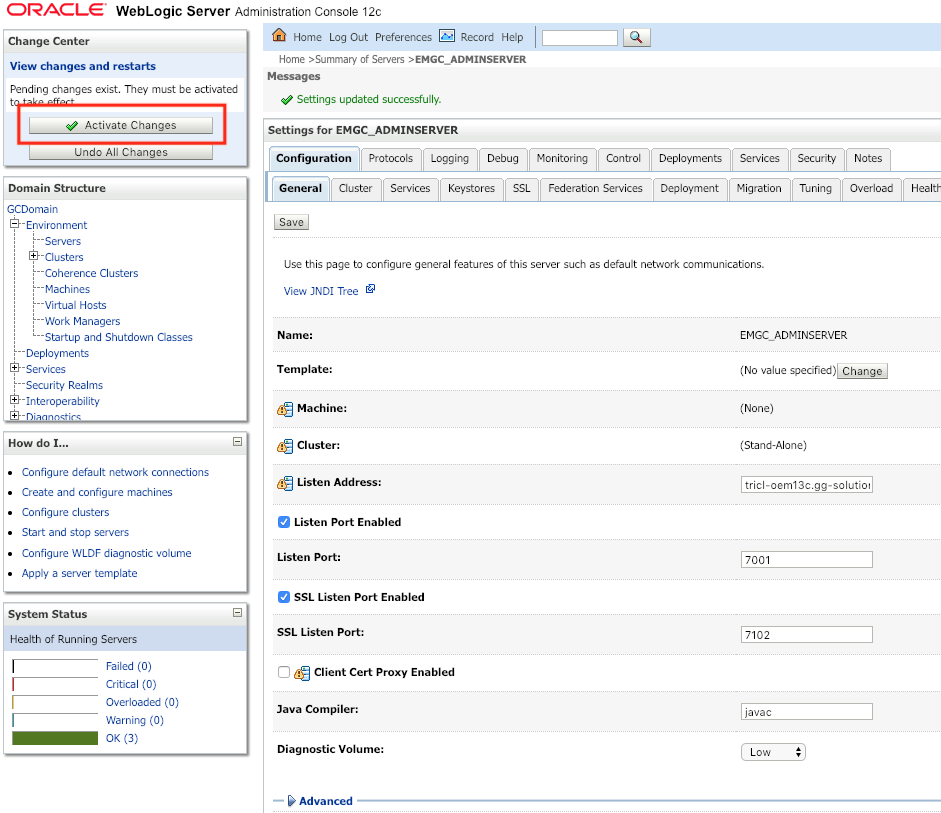The height and width of the screenshot is (813, 941).
Task: Expand the Diagnostics tree node
Action: (14, 415)
